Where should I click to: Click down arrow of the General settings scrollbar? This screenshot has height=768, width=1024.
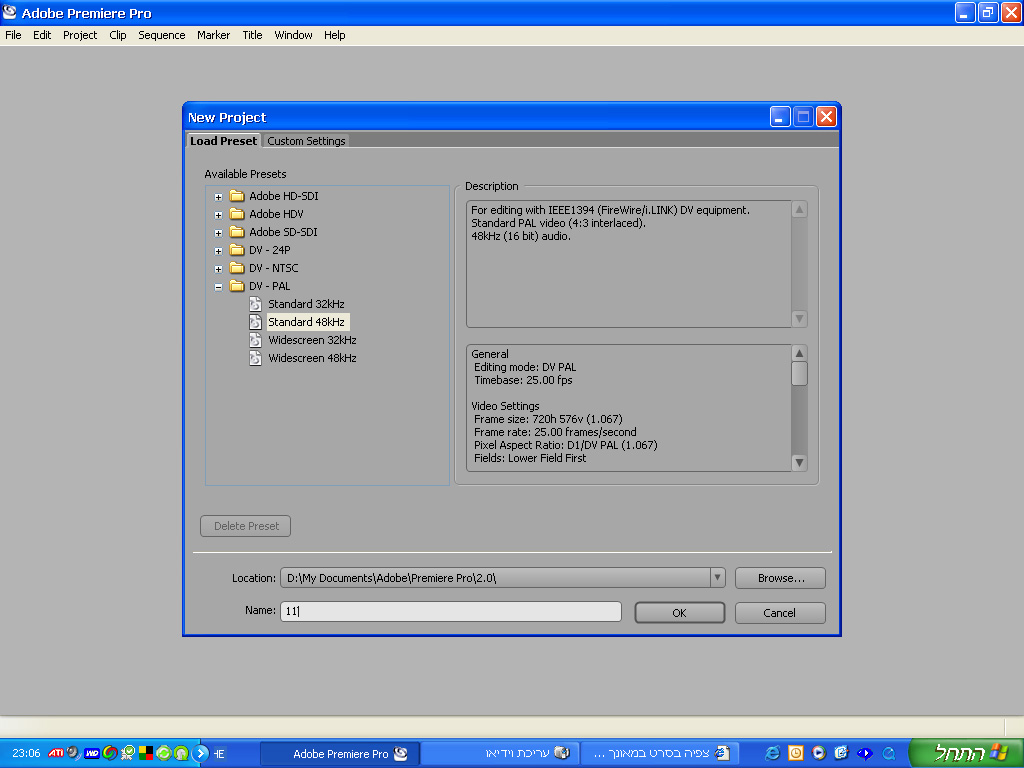[x=799, y=462]
